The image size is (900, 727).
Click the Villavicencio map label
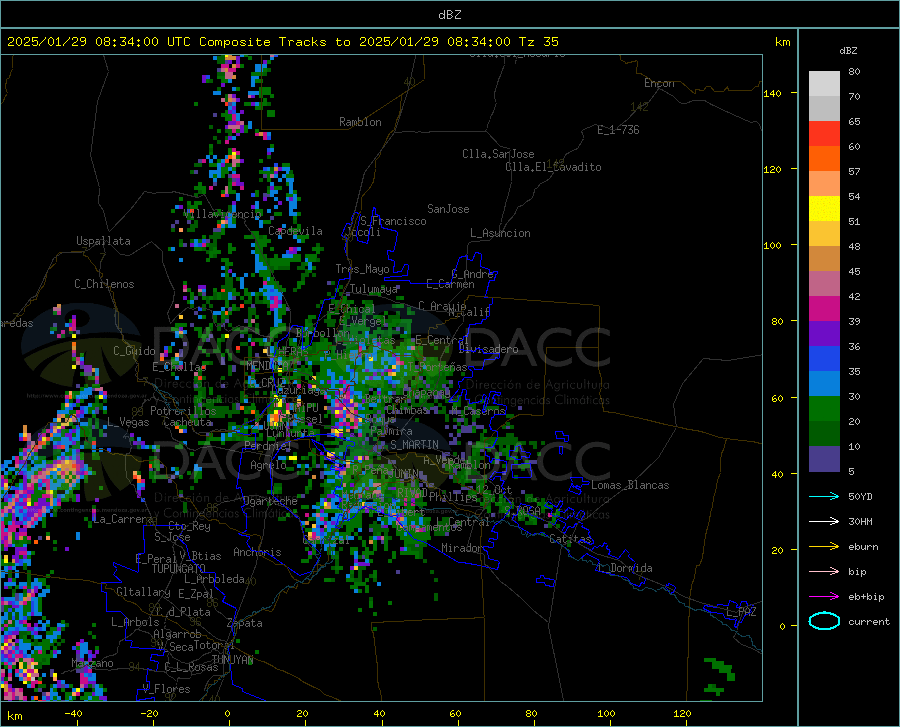(x=222, y=214)
